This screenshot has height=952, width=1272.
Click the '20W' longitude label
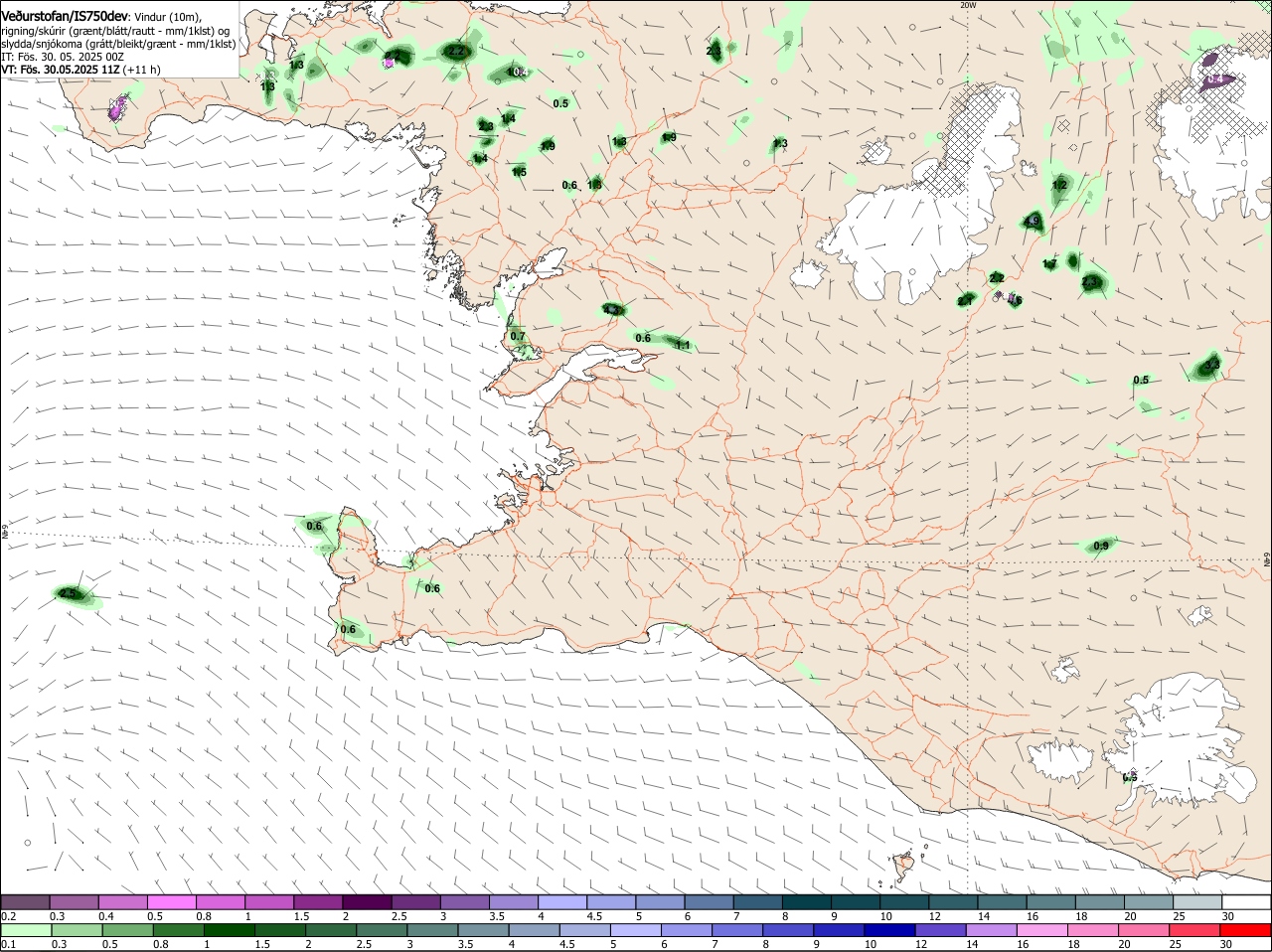pos(968,5)
